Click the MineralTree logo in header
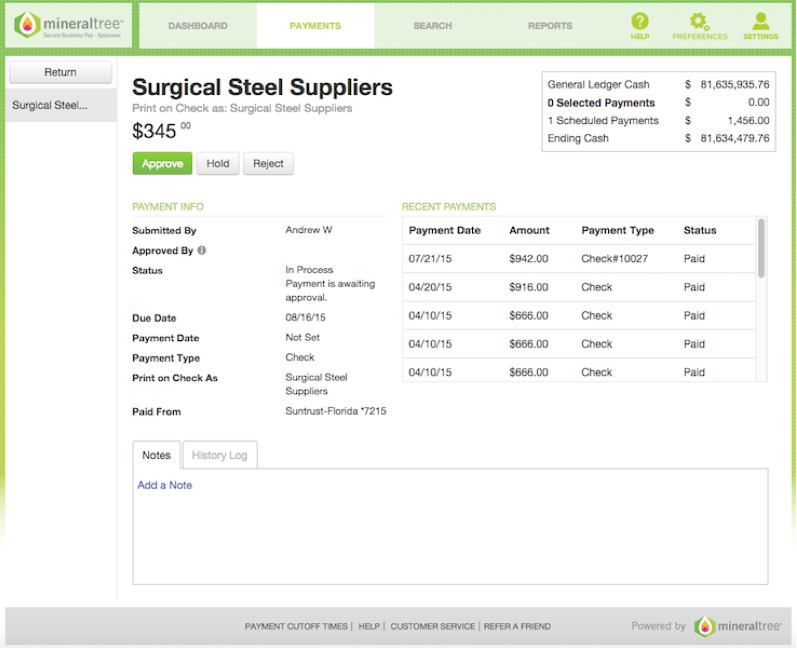 pos(69,25)
